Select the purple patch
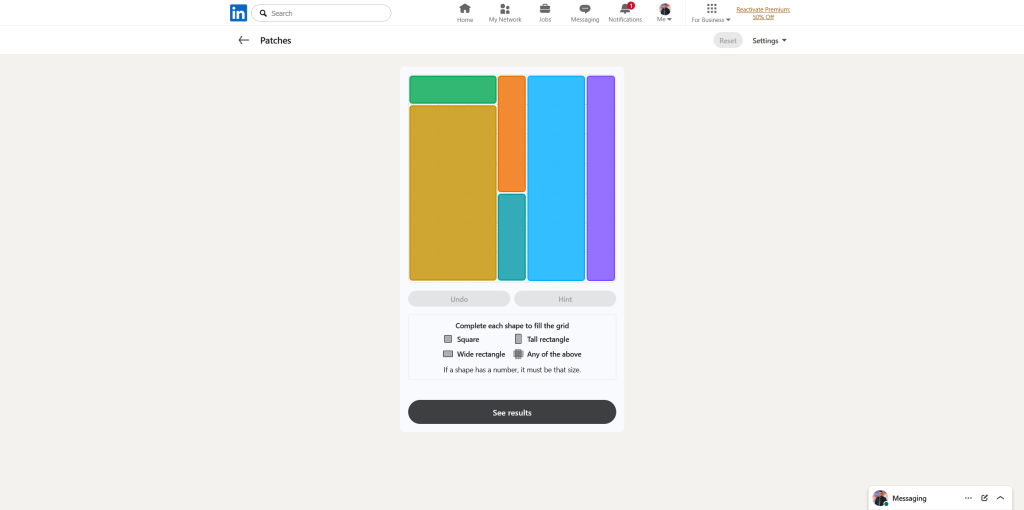 [x=601, y=178]
